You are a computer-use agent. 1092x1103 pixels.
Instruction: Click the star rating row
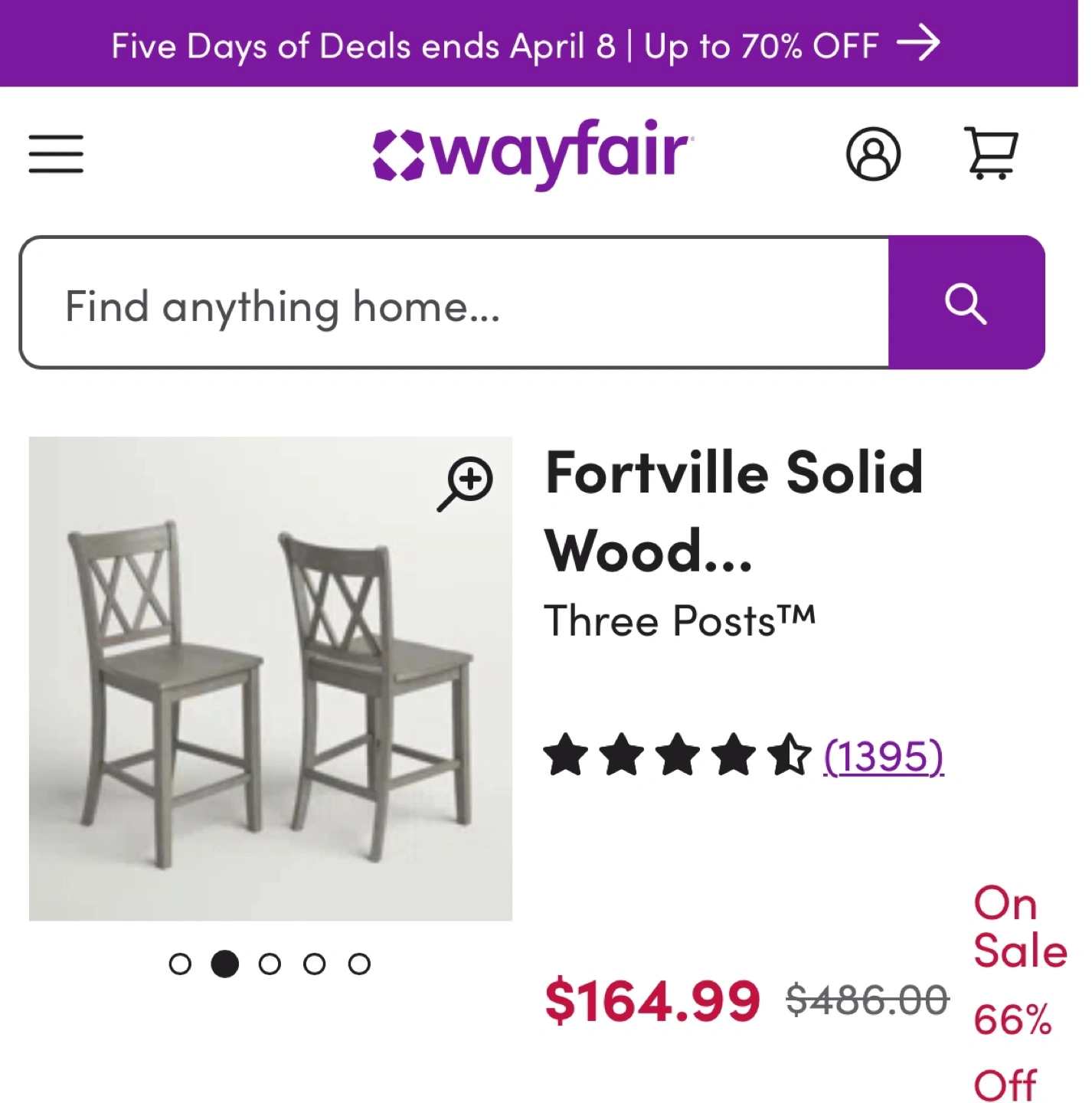[675, 755]
